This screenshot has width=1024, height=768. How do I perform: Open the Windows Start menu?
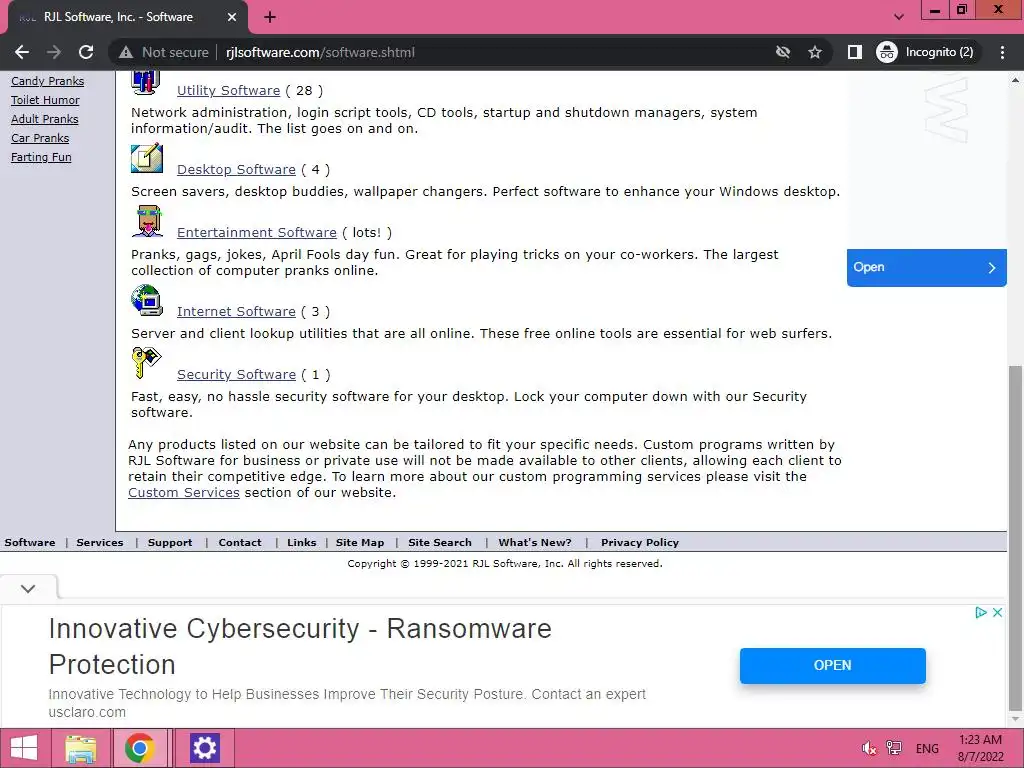[24, 748]
